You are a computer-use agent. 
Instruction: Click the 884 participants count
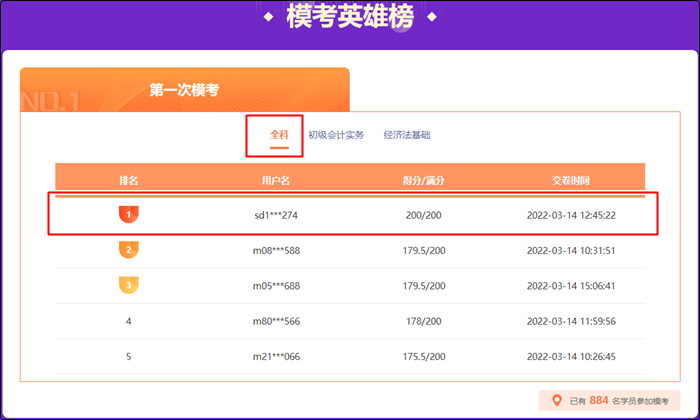(599, 400)
